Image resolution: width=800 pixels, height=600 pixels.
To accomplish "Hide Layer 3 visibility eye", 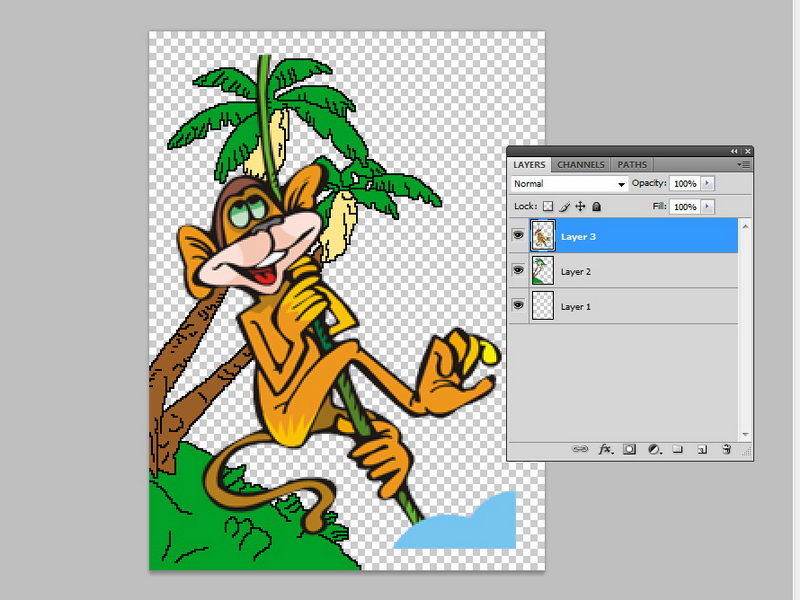I will tap(518, 235).
